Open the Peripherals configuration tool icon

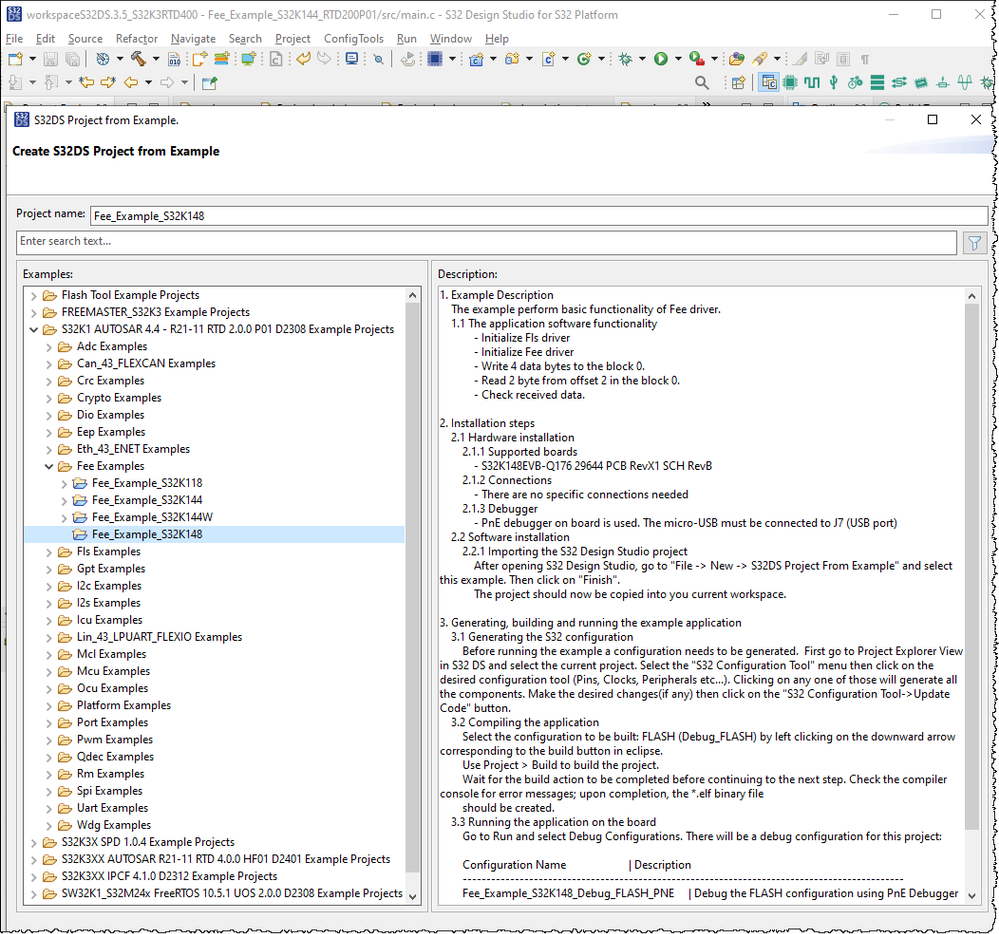coord(833,82)
